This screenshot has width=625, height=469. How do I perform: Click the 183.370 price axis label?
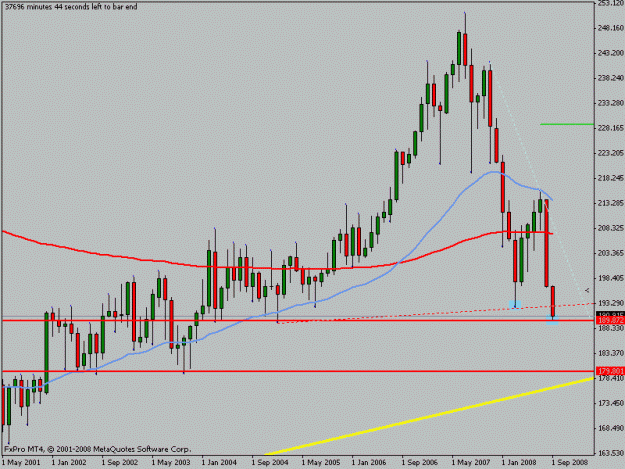click(610, 353)
